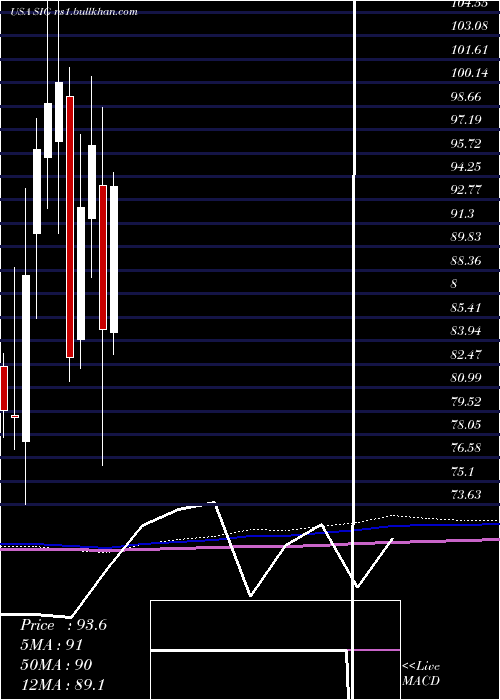Click the '5MA : 91' legend entry

coord(51,645)
